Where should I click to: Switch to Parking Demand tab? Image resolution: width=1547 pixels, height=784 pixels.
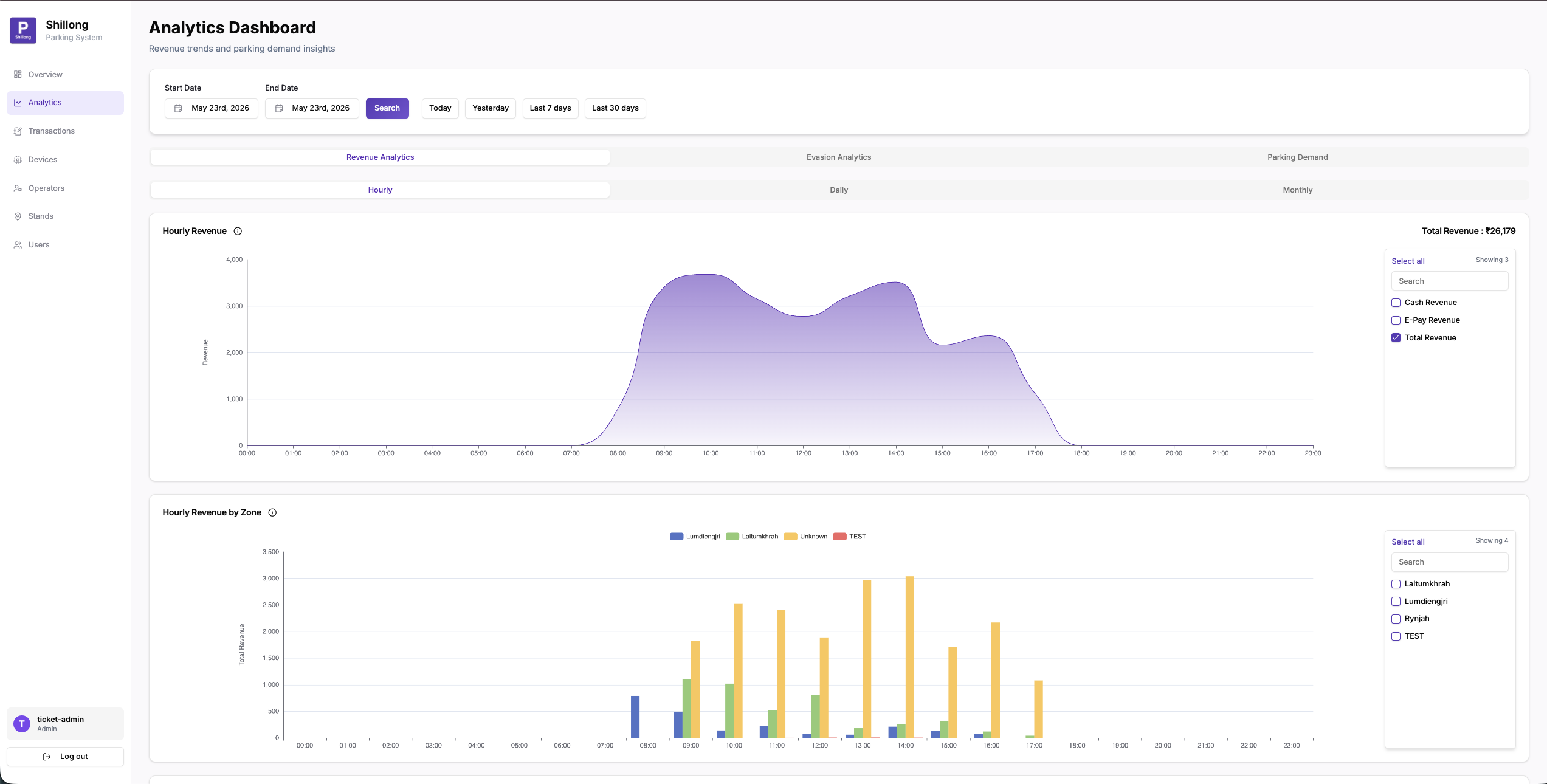pyautogui.click(x=1297, y=157)
